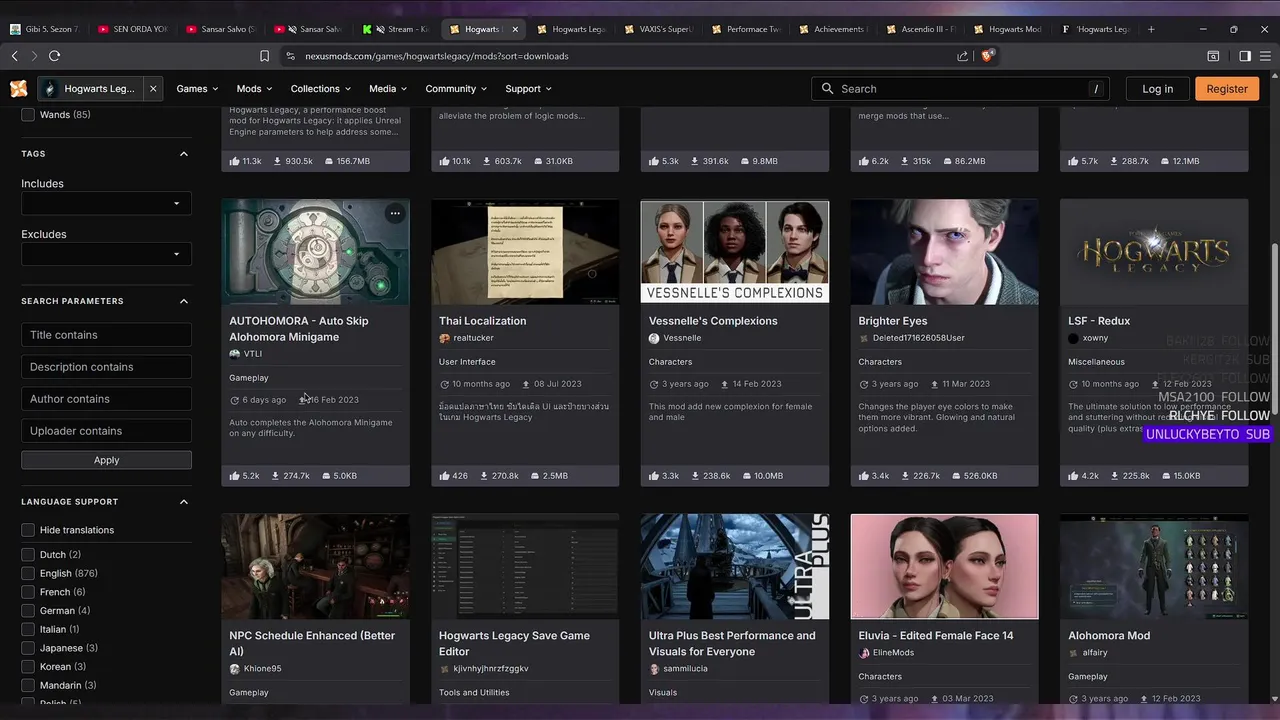Select the Japanese language checkbox
This screenshot has height=720, width=1280.
[x=28, y=648]
